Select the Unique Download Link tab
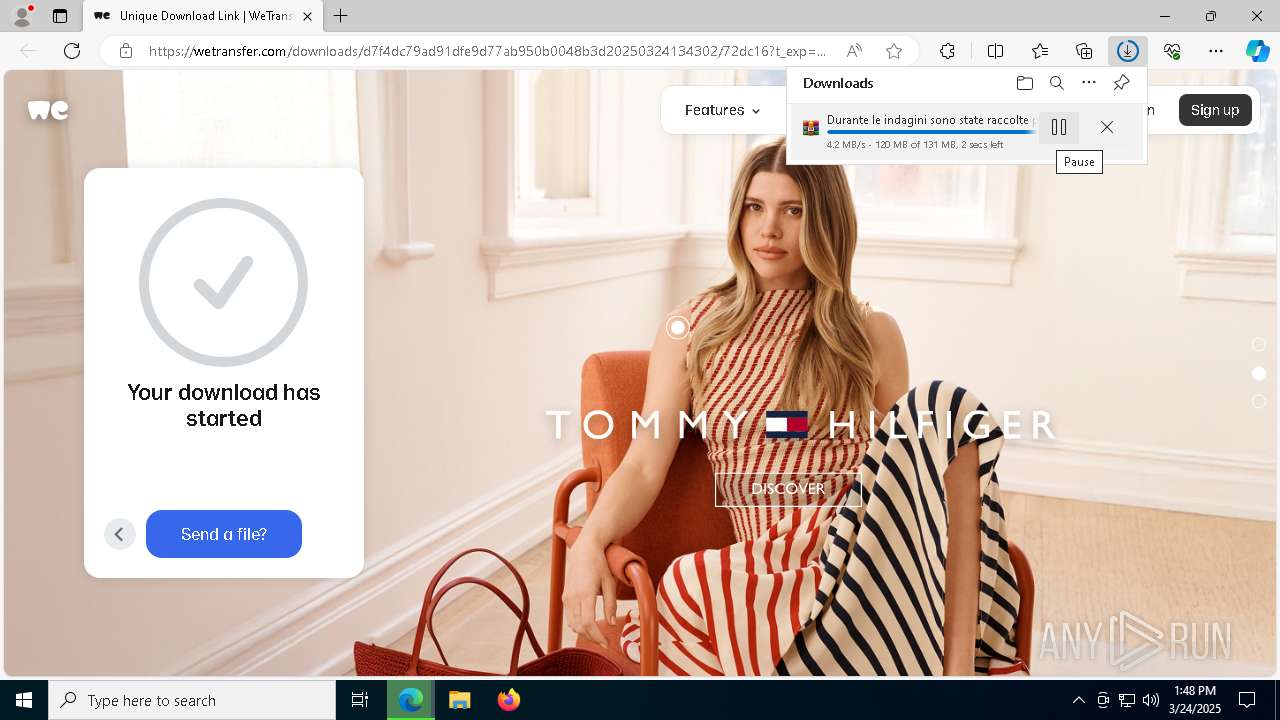The image size is (1280, 720). point(204,16)
